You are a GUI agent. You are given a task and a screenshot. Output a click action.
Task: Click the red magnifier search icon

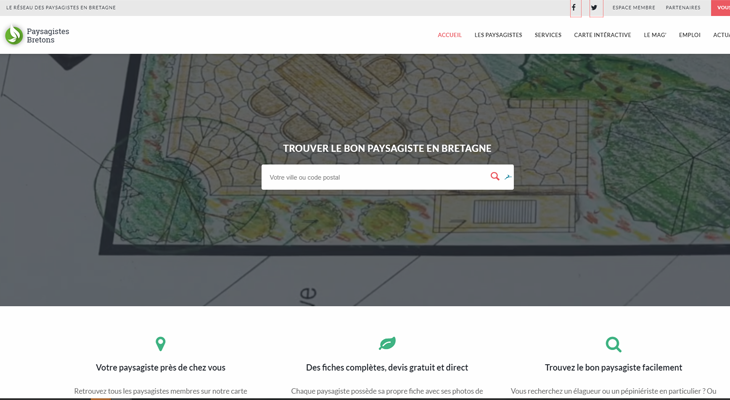(x=494, y=176)
